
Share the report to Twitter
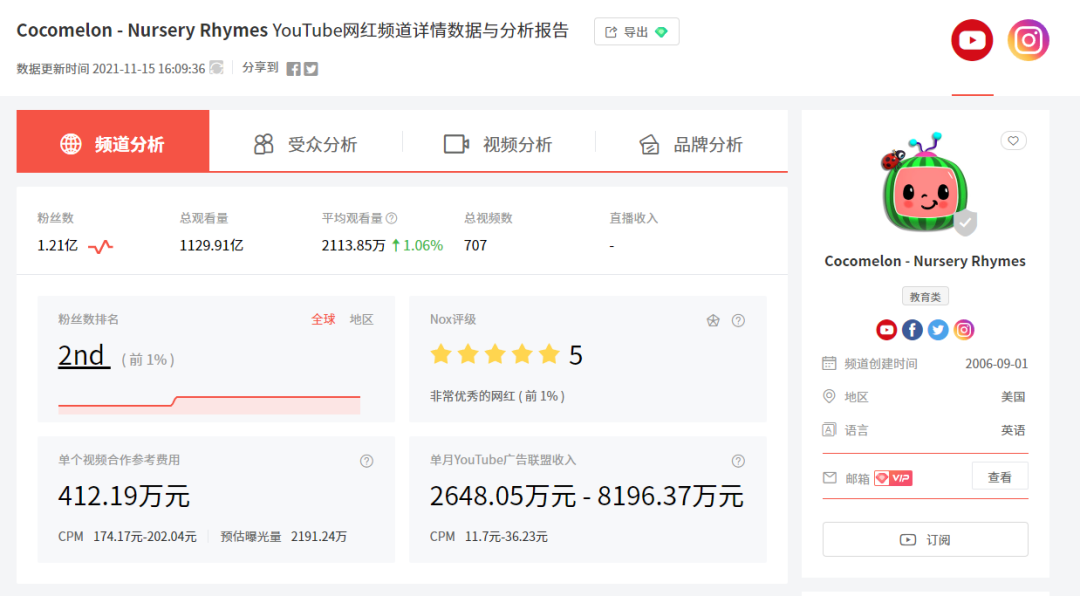310,69
